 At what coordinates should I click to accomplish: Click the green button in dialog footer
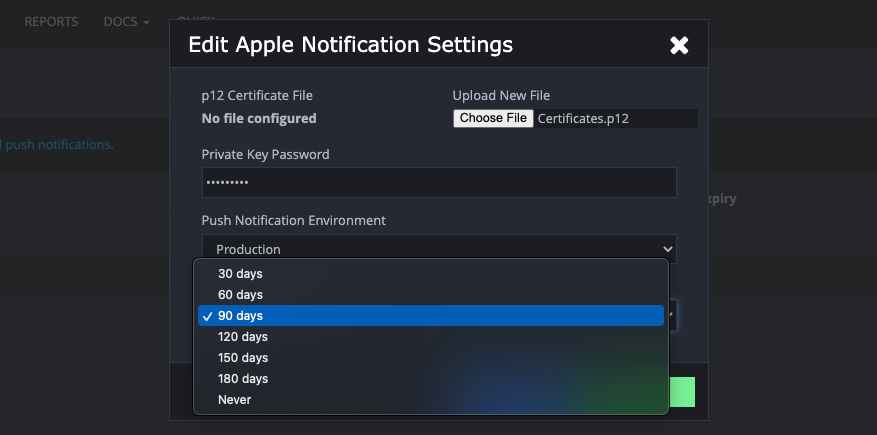682,392
